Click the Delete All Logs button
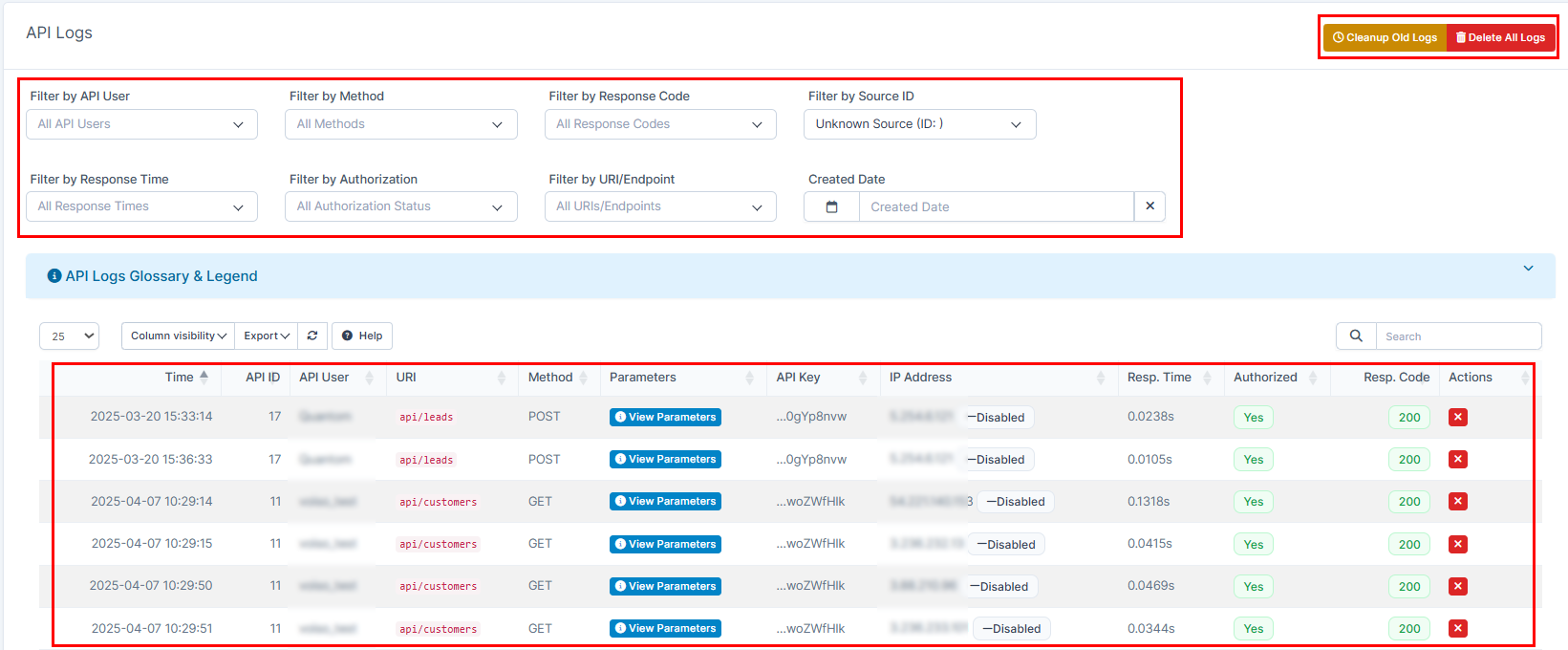The height and width of the screenshot is (650, 1568). click(x=1500, y=37)
